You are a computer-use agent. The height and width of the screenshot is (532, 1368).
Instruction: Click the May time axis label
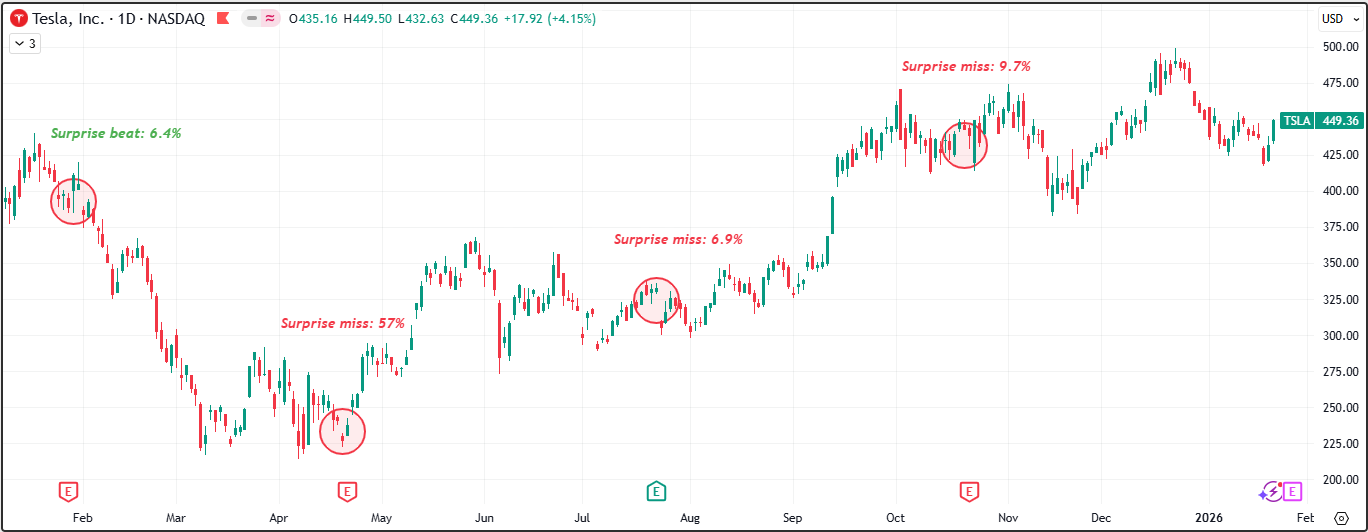tap(381, 518)
